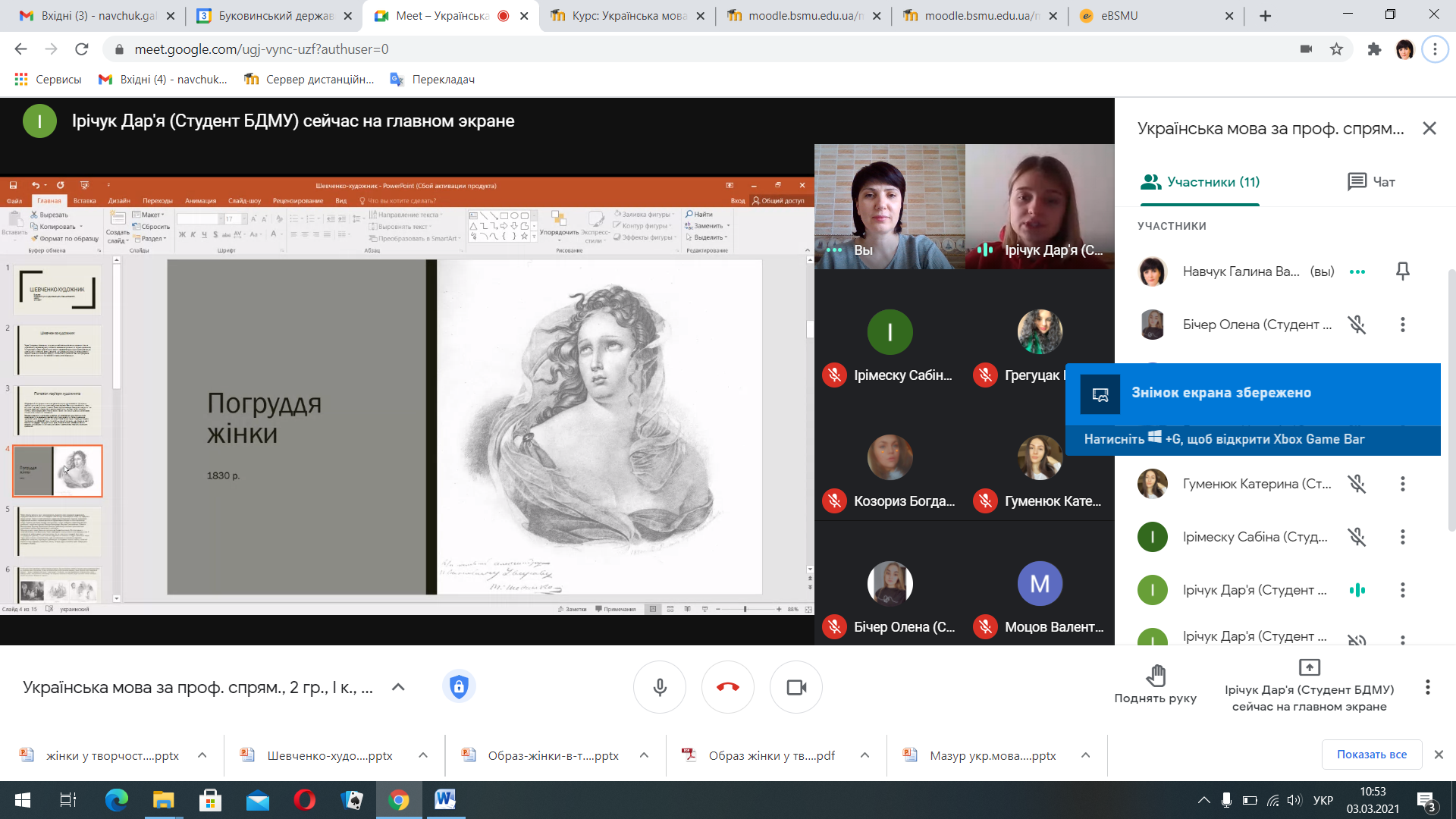Open options for speaking Ірічук Дар'я entry
This screenshot has height=819, width=1456.
[1403, 590]
